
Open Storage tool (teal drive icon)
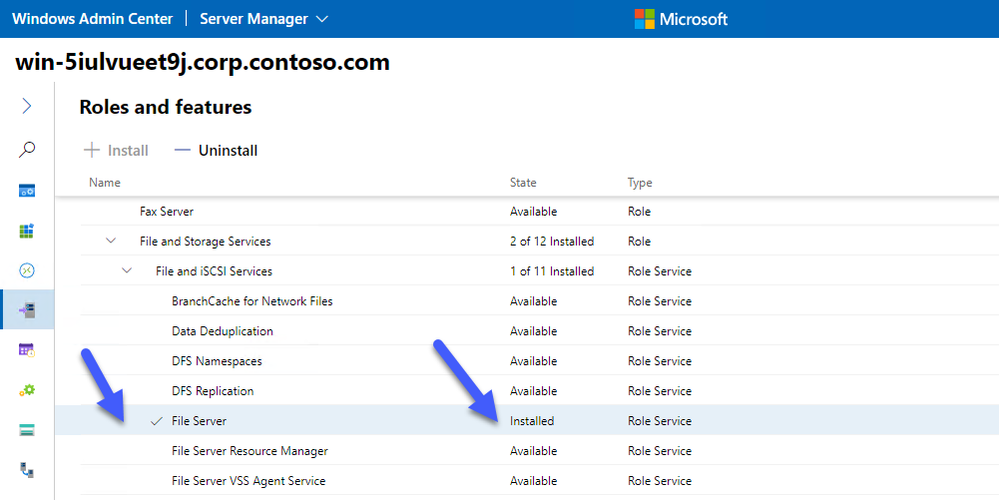[27, 430]
